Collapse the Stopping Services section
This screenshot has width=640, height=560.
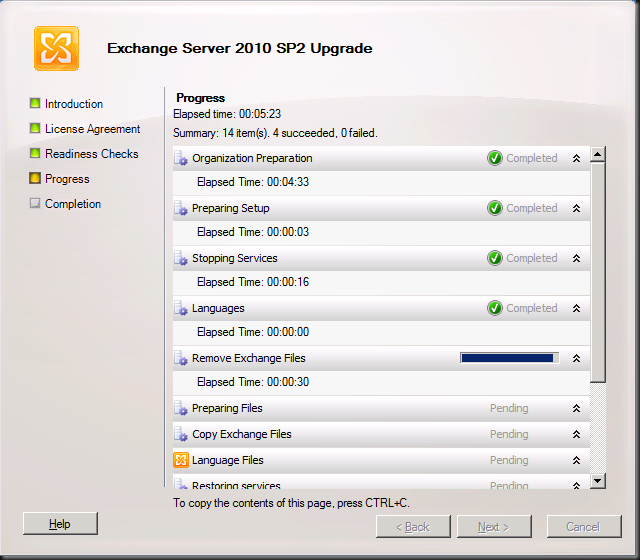pos(576,258)
